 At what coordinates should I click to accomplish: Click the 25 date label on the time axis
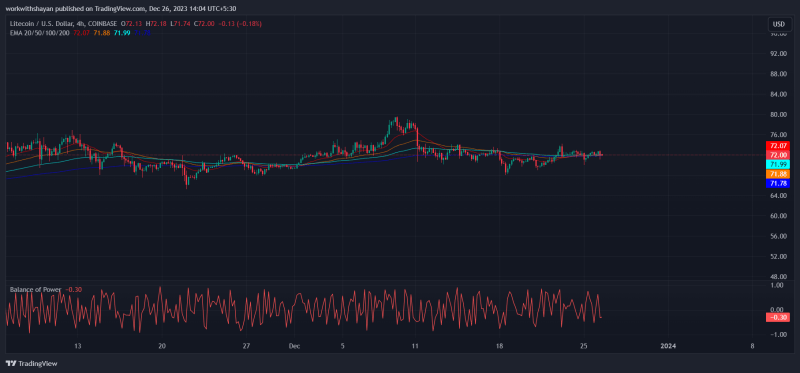click(x=584, y=346)
